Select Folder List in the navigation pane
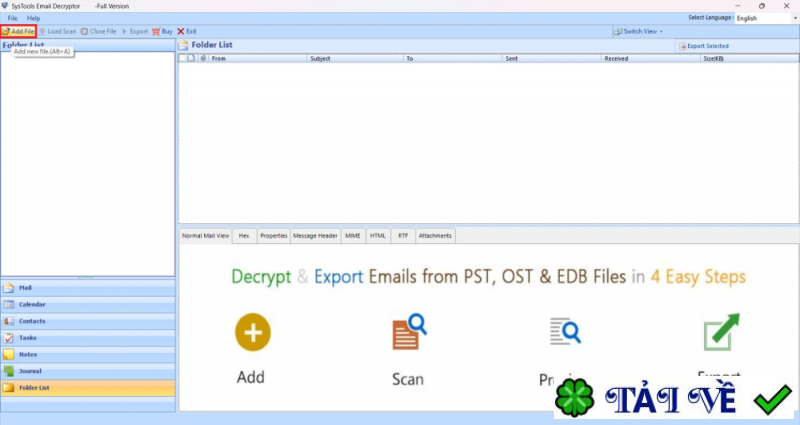 click(x=88, y=388)
